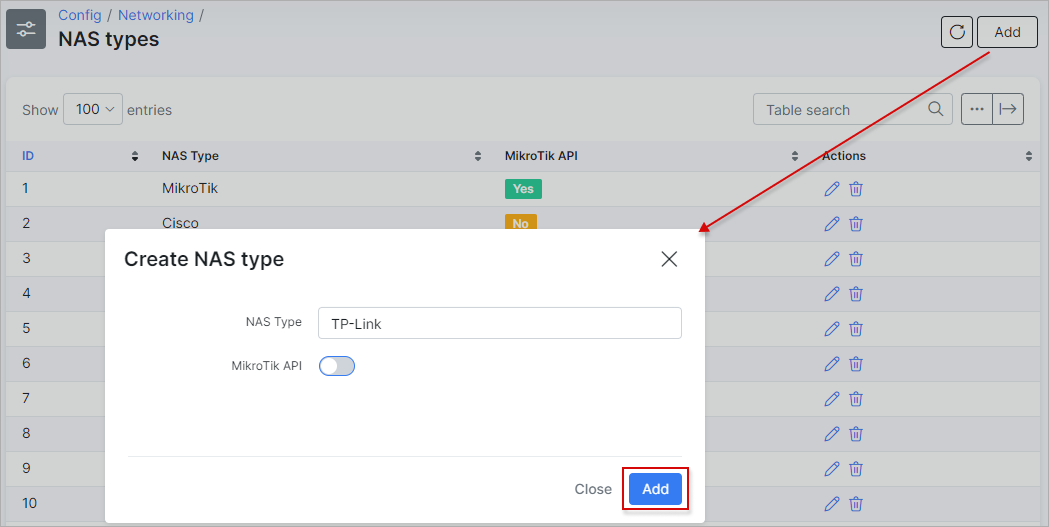Click the config sliders icon by the title
1049x527 pixels.
coord(26,29)
